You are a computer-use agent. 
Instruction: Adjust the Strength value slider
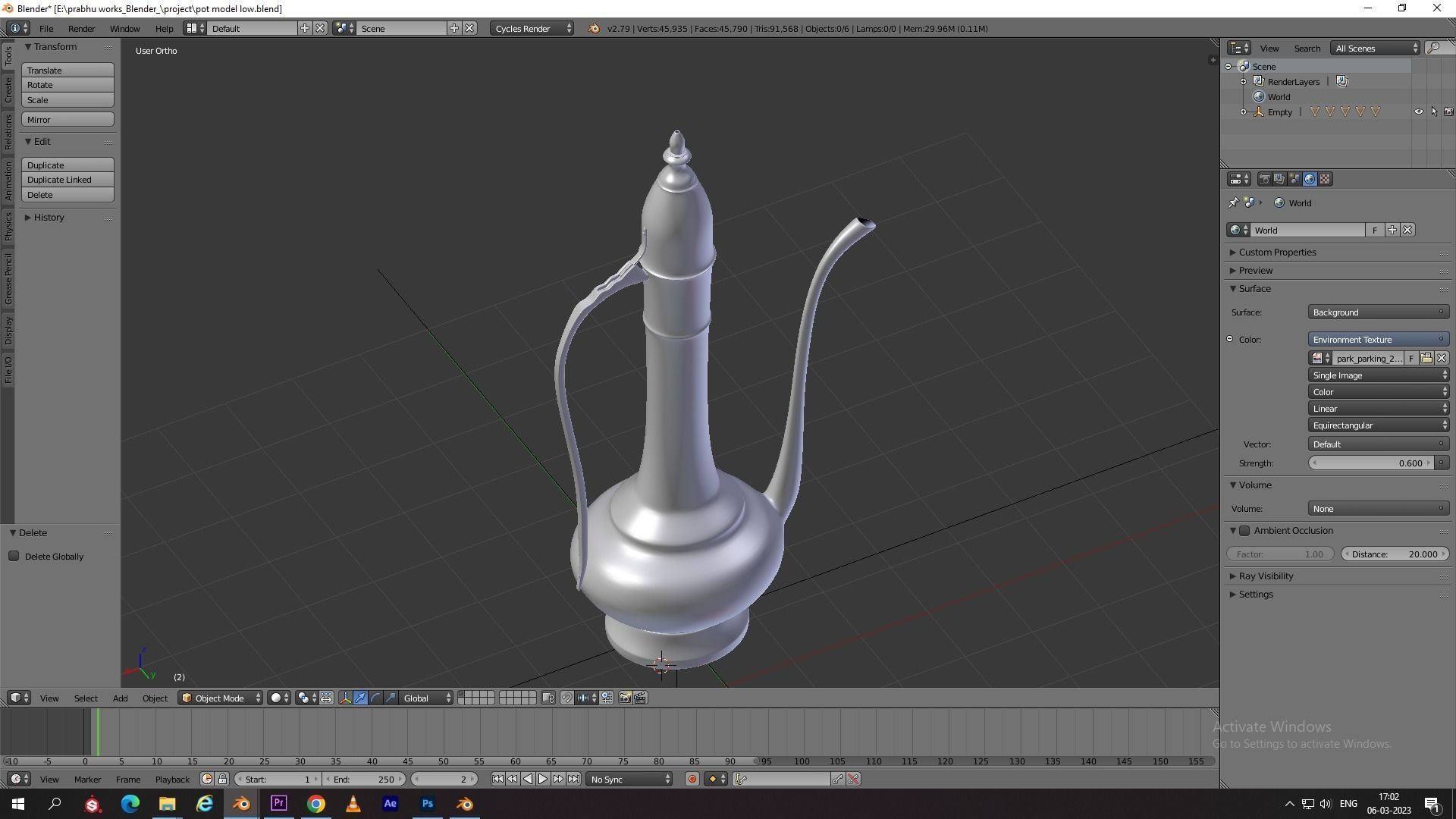(x=1371, y=463)
